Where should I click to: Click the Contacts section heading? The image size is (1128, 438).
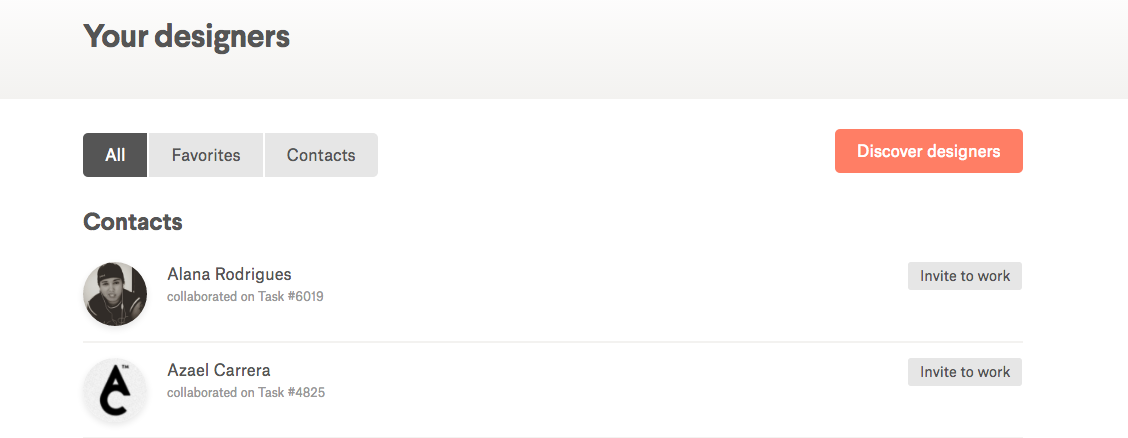[x=132, y=222]
